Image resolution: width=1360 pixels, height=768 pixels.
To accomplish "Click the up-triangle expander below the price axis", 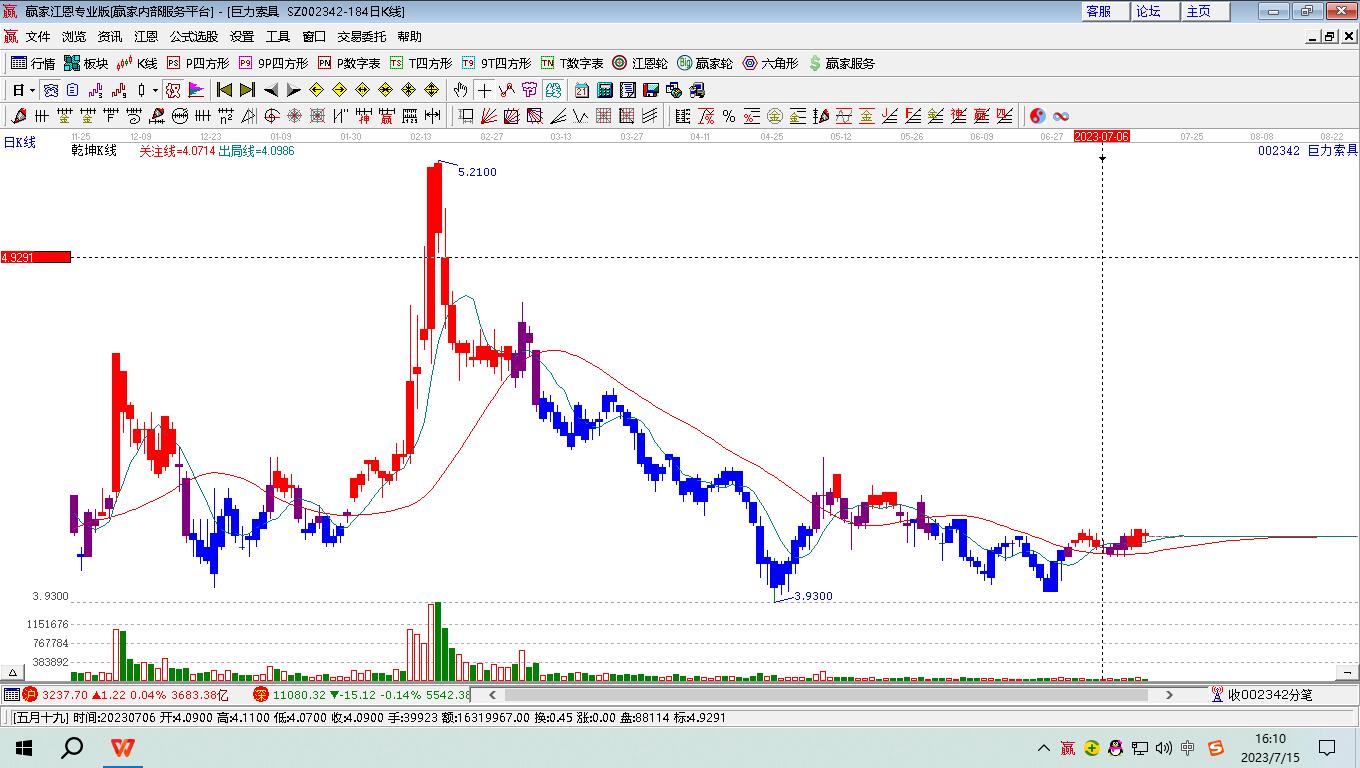I will click(13, 672).
